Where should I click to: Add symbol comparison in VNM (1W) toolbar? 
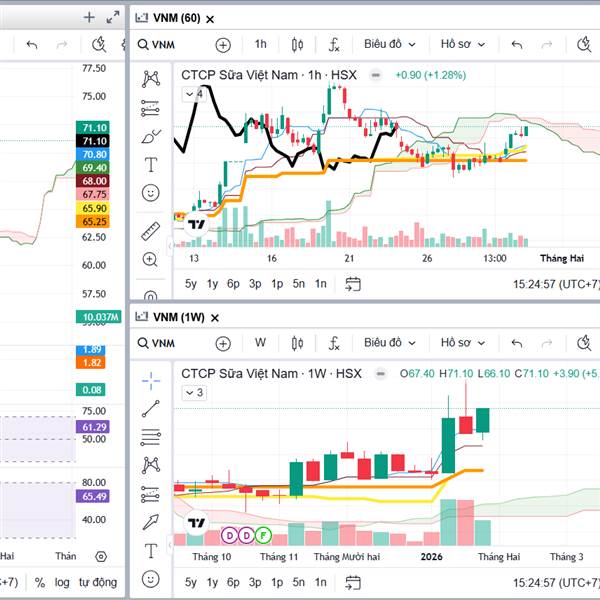(x=223, y=344)
